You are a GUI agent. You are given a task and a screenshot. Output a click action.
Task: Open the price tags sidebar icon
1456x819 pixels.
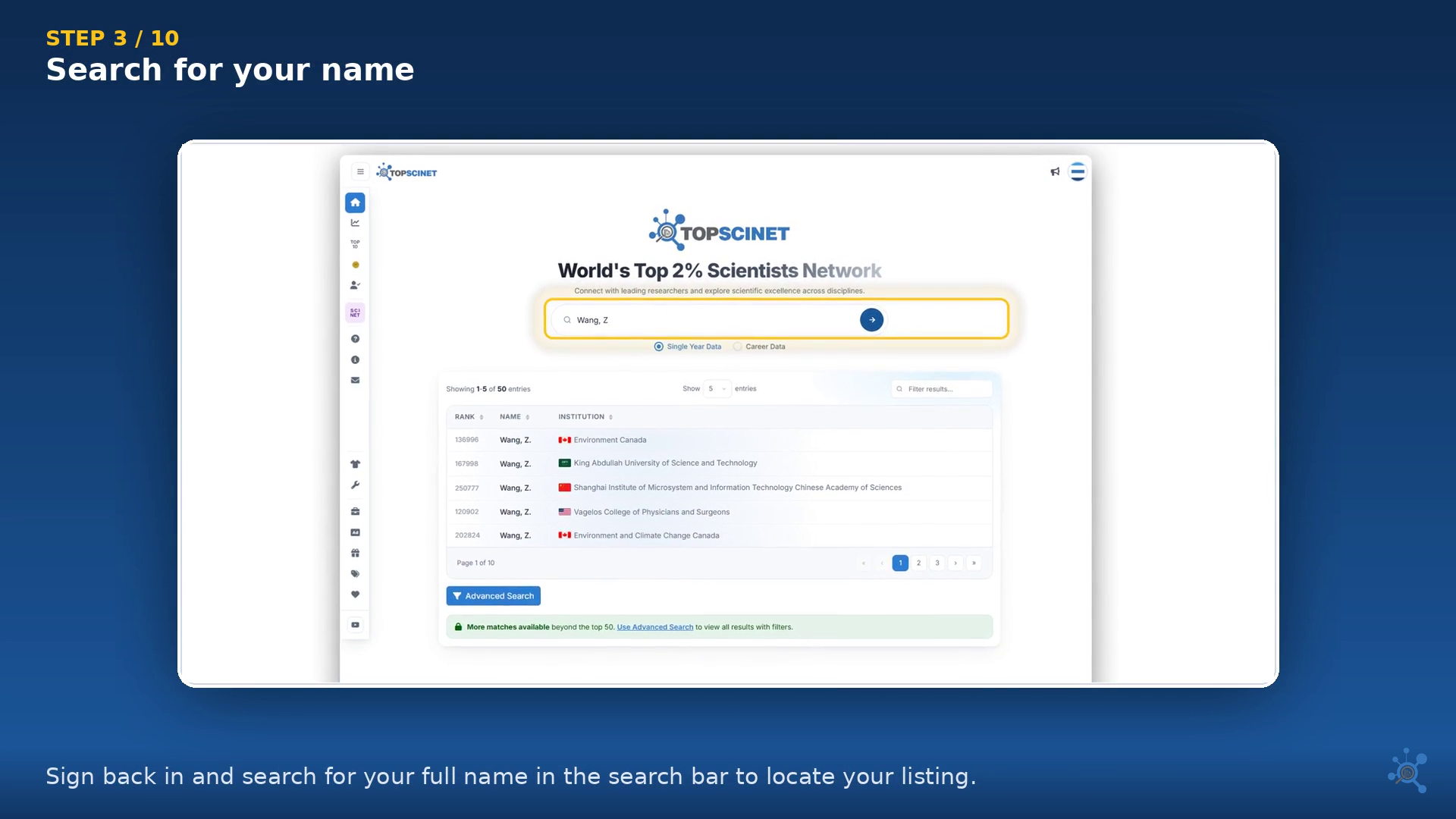[x=355, y=574]
